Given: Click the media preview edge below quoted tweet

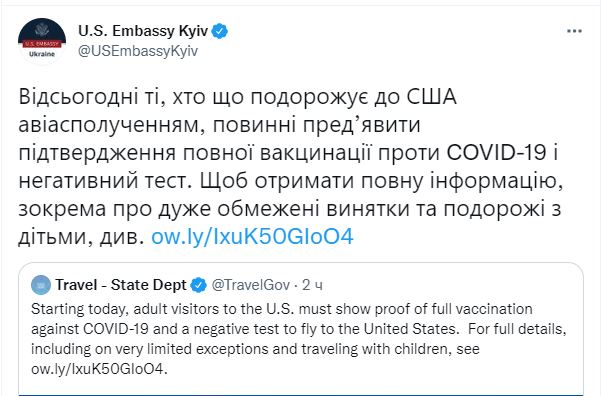Looking at the screenshot, I should pyautogui.click(x=301, y=394).
